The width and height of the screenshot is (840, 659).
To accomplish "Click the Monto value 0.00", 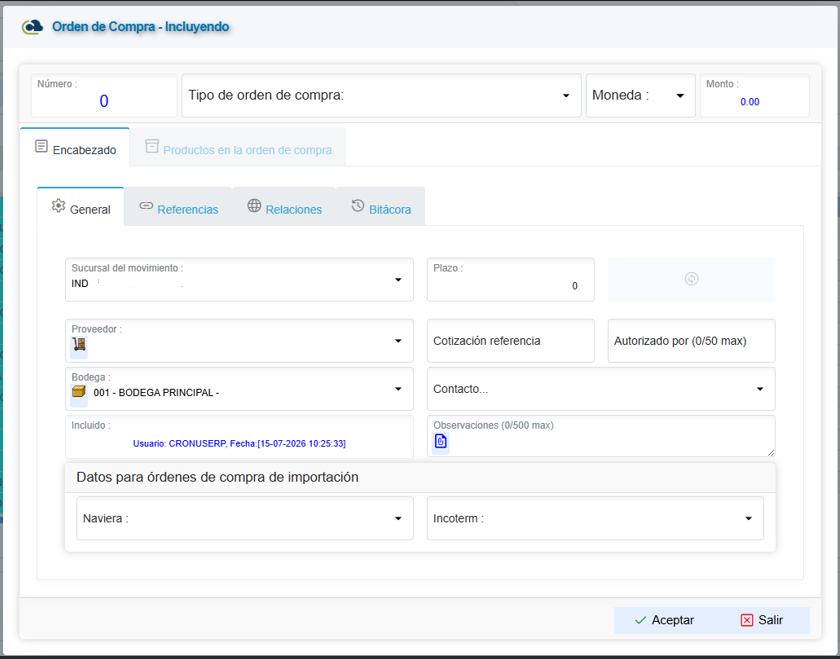I will point(749,102).
